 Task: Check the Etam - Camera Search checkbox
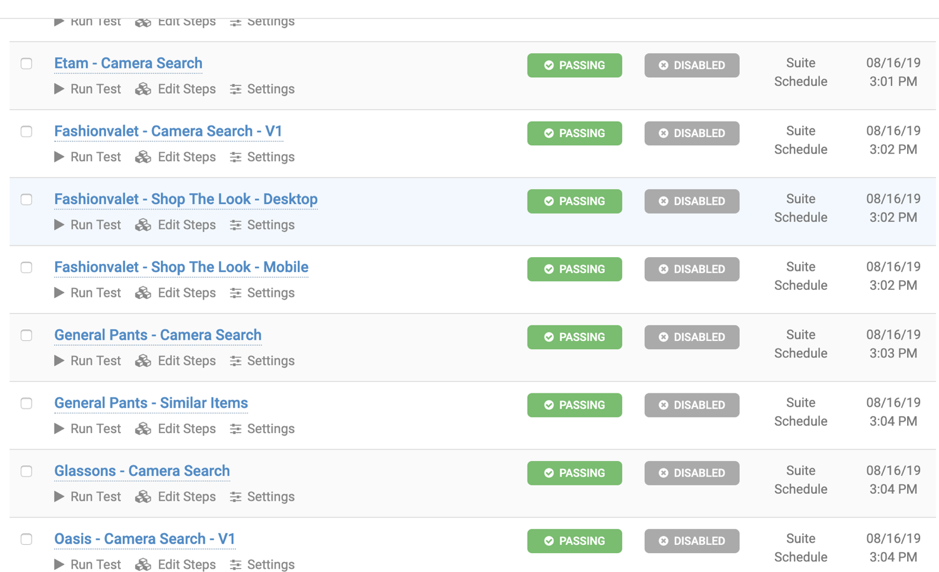[27, 63]
